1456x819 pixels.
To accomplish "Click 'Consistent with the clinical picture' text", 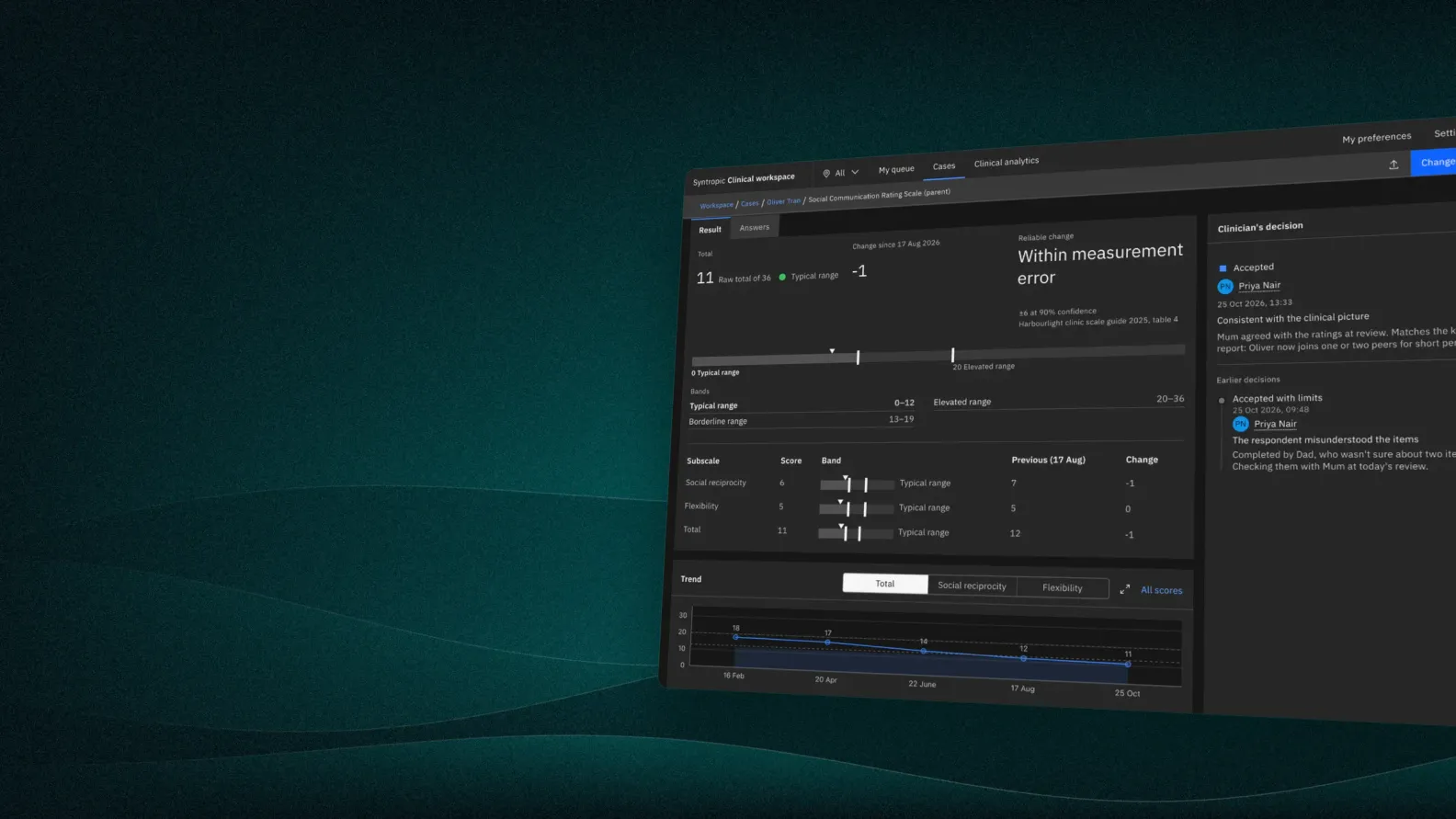I will [1293, 318].
